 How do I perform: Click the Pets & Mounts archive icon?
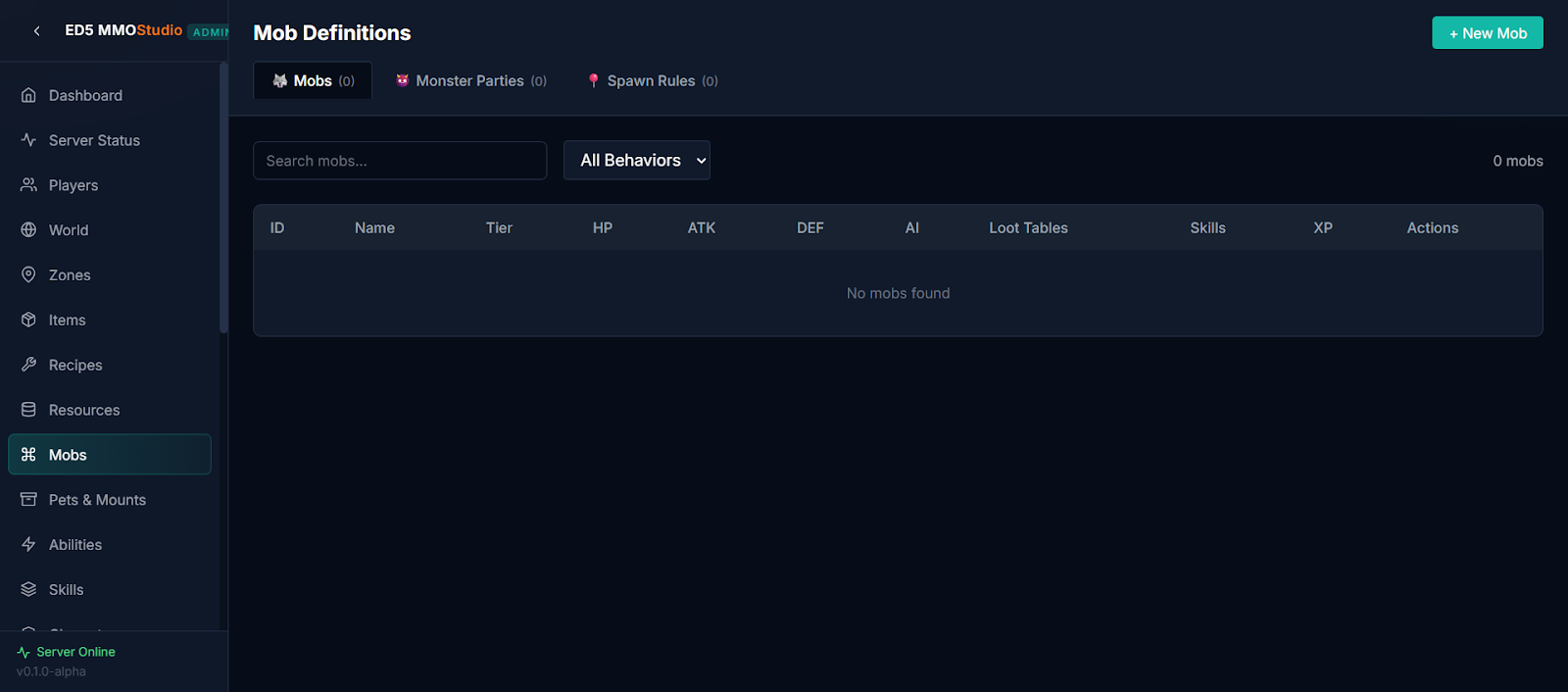click(28, 500)
